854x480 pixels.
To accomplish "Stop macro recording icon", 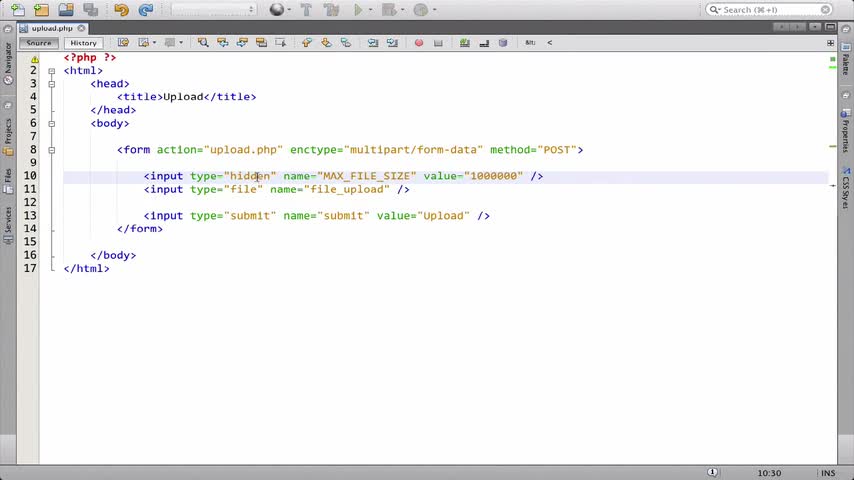I will (438, 42).
